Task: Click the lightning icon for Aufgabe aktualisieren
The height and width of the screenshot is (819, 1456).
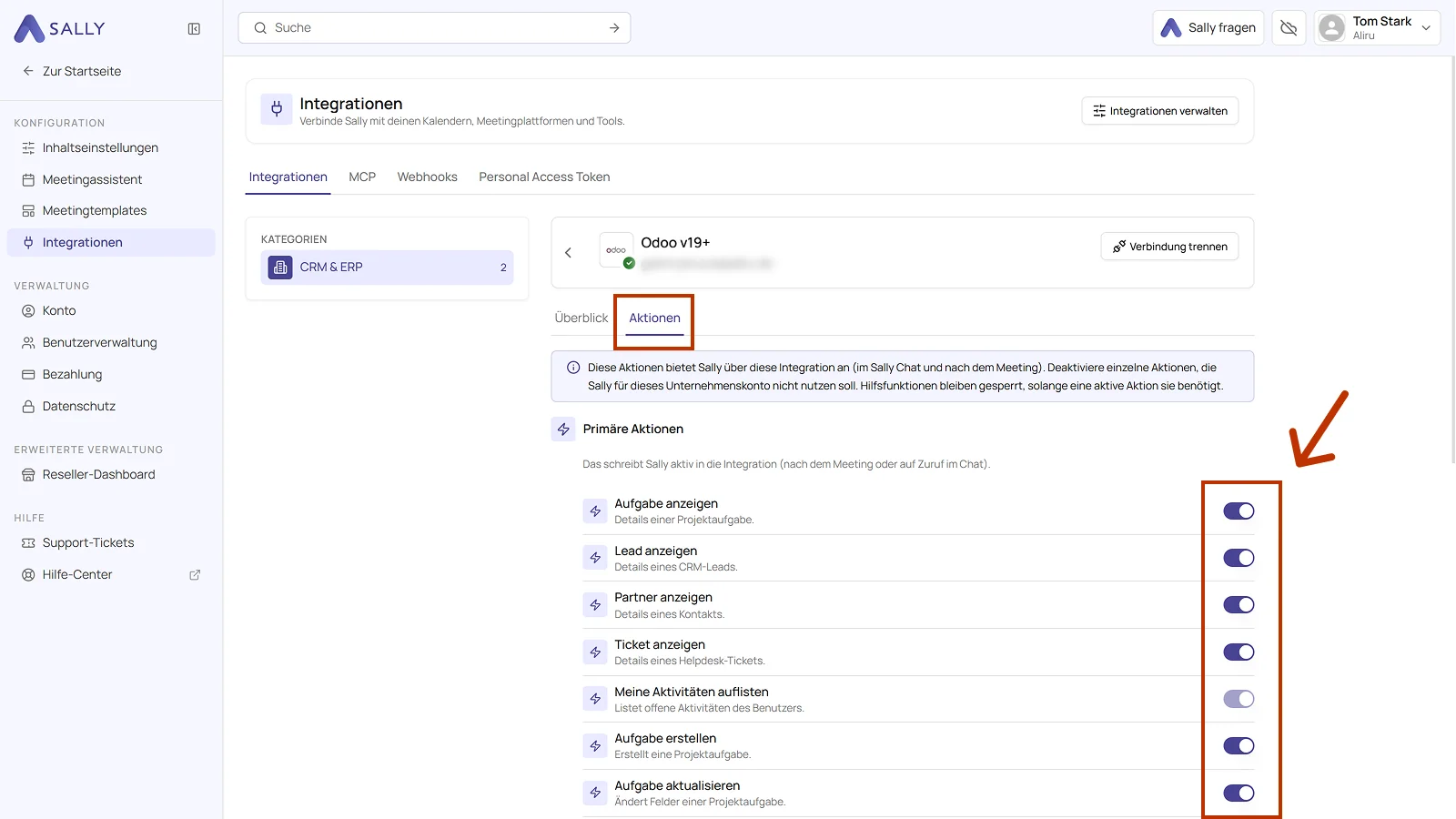Action: click(x=595, y=793)
